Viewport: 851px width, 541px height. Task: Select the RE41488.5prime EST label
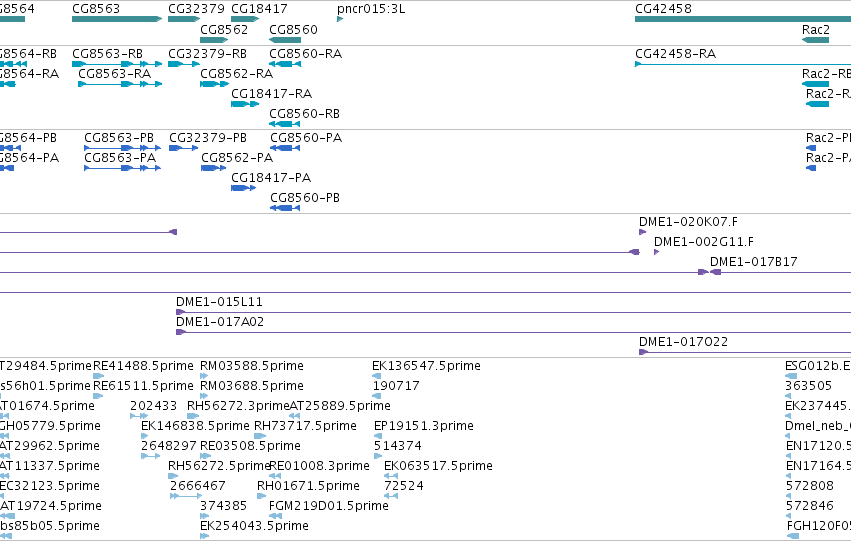tap(143, 366)
